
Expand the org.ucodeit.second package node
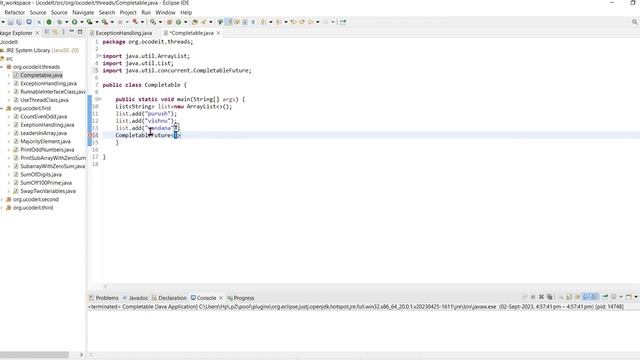[x=2, y=200]
